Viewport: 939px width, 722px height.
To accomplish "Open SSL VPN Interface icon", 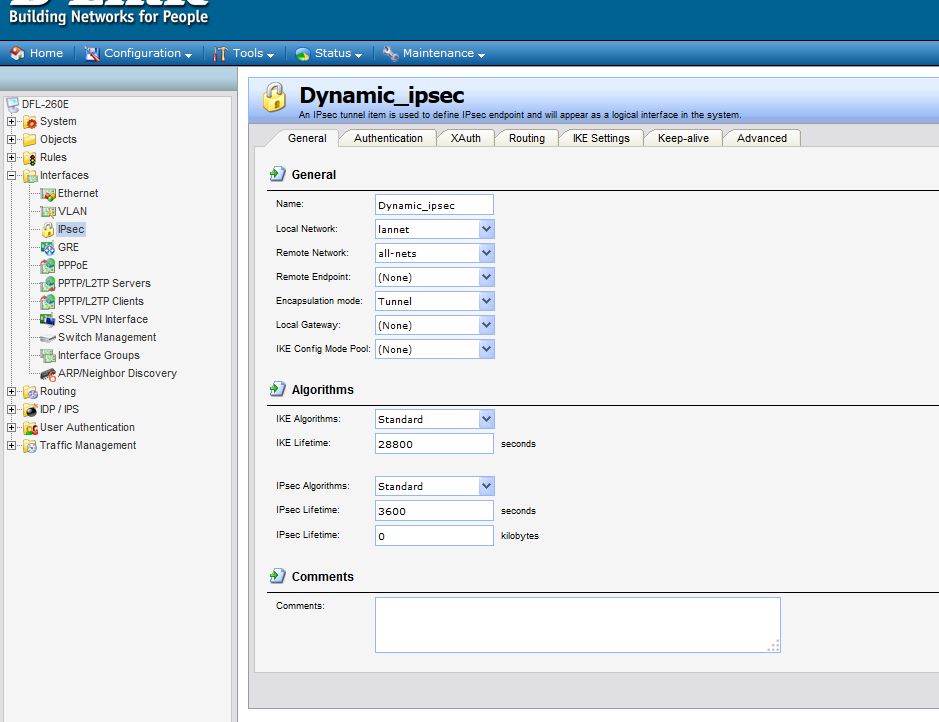I will coord(48,319).
